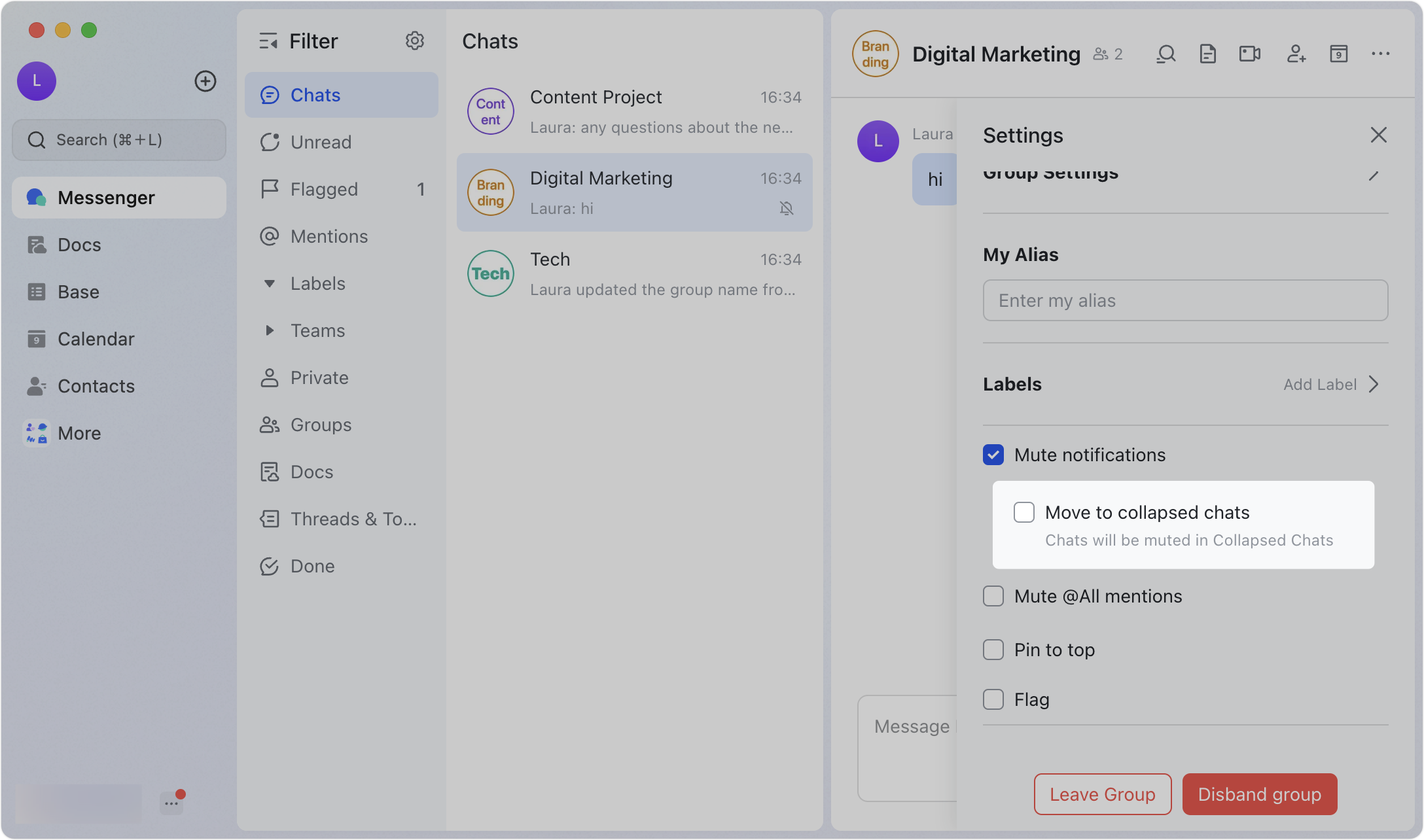Click the plus create button near avatar
Image resolution: width=1424 pixels, height=840 pixels.
(x=205, y=81)
